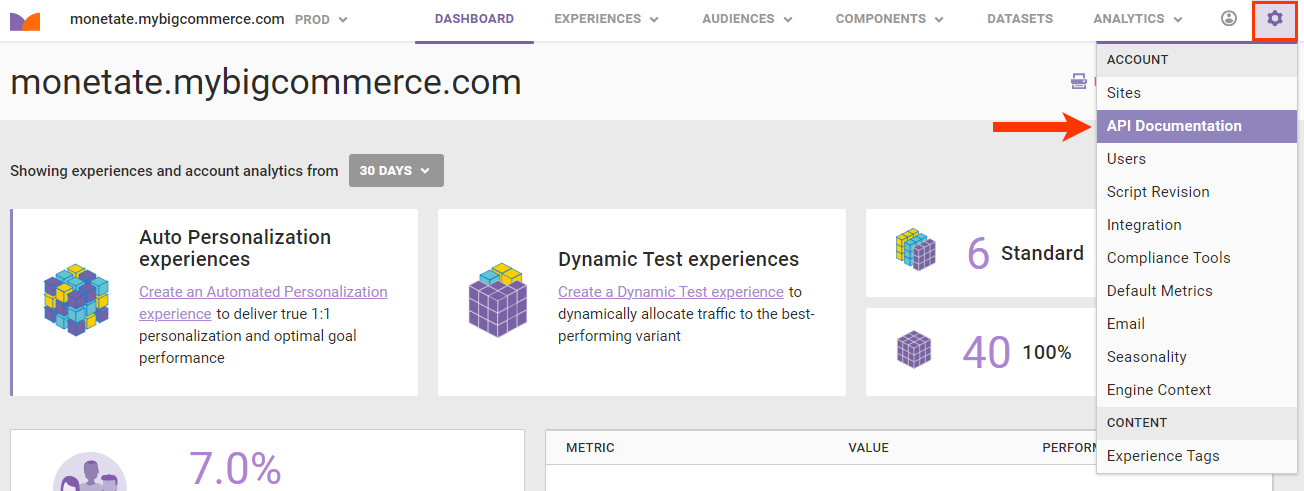Viewport: 1304px width, 491px height.
Task: Open Integration menu item
Action: (x=1196, y=225)
